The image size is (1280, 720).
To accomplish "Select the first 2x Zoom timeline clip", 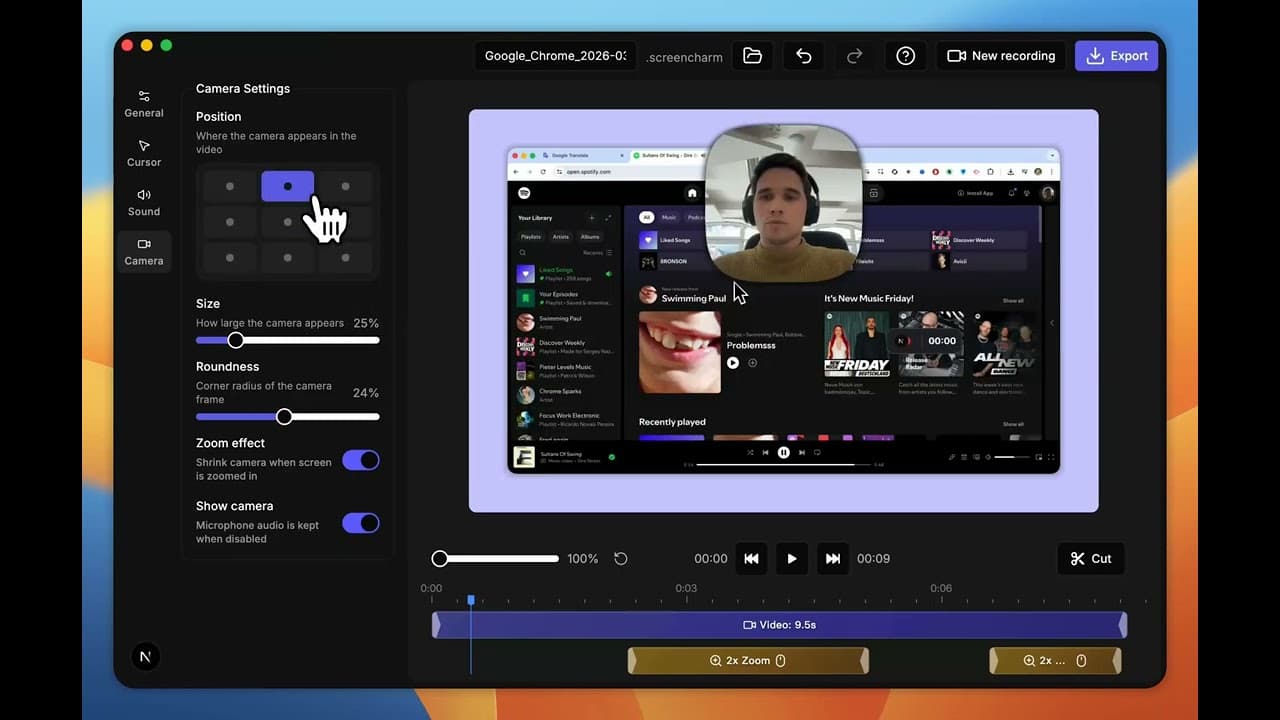I will pos(748,660).
